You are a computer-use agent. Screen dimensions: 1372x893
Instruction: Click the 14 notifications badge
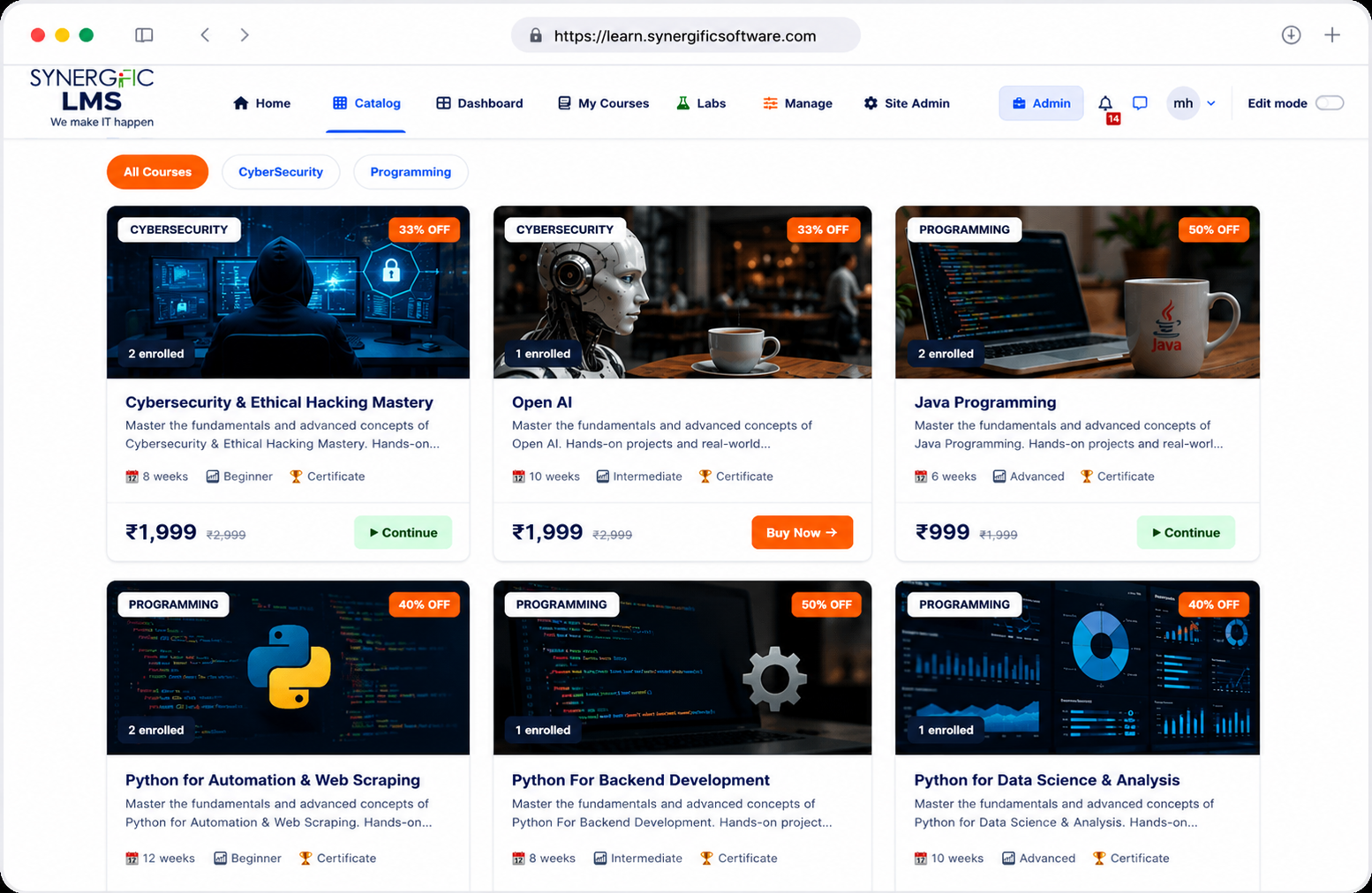(x=1113, y=118)
